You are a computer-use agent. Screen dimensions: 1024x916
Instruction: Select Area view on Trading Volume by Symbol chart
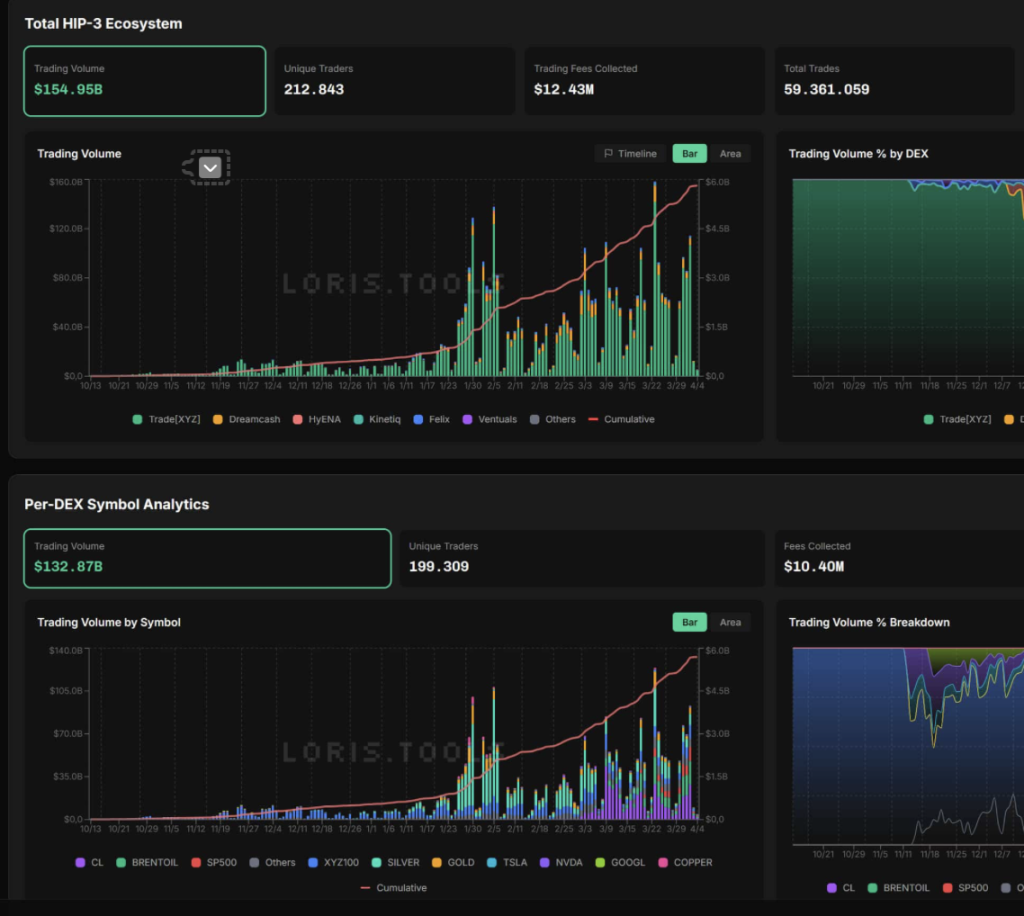[730, 622]
